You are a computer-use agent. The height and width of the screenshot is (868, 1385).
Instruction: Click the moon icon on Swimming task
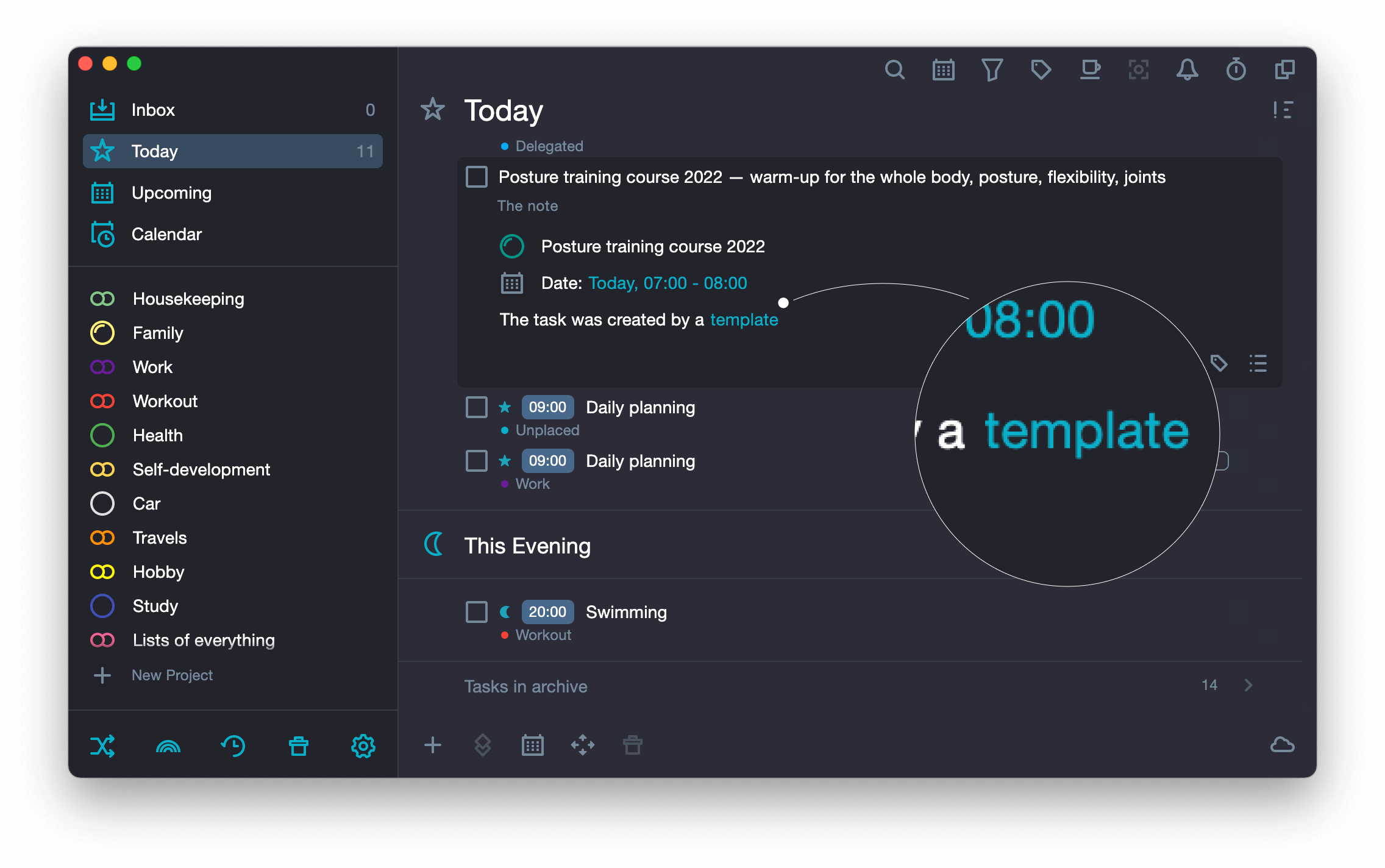tap(505, 612)
